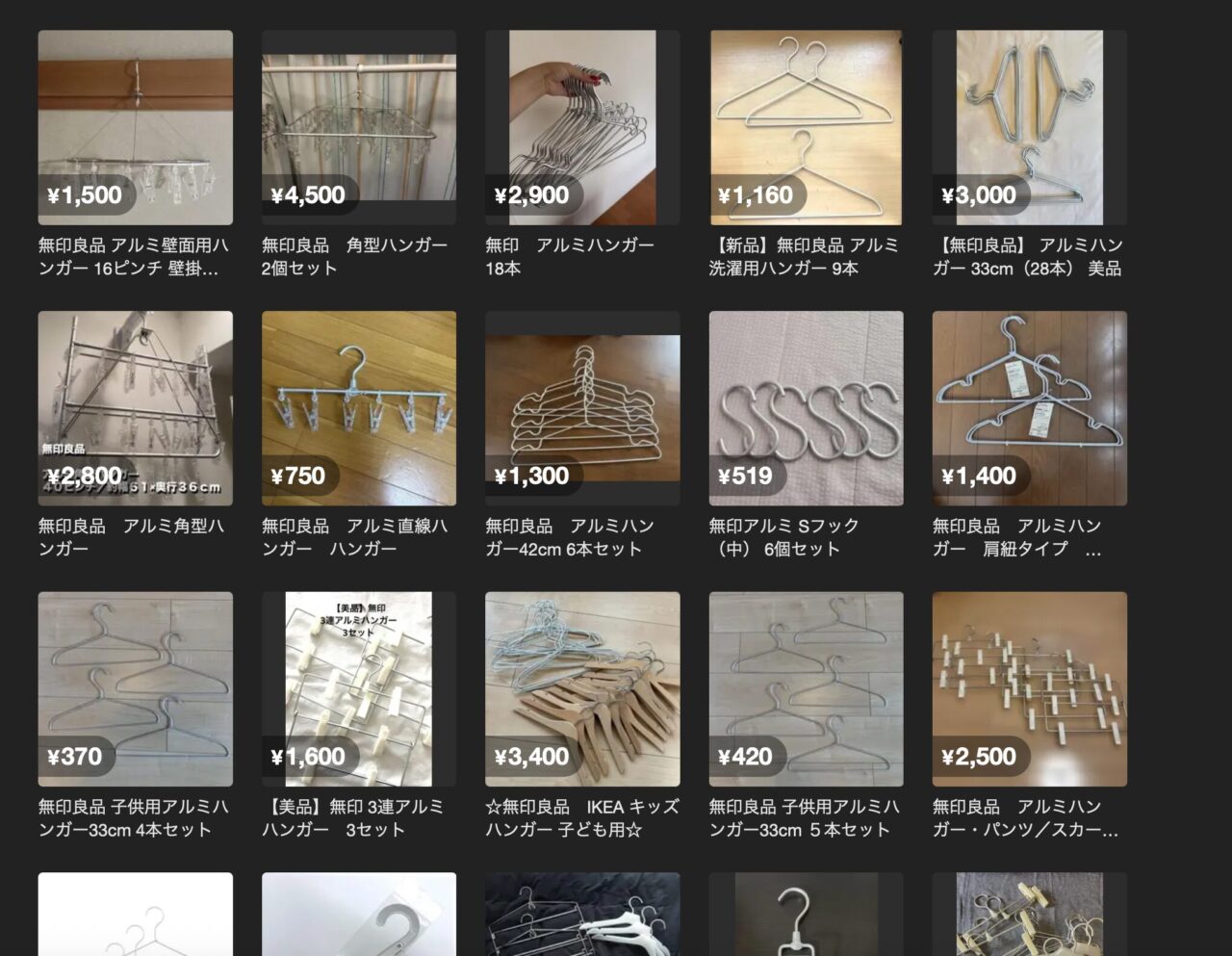The image size is (1232, 956).
Task: Open the ¥1,300 42cm 6本セット photo
Action: pos(582,408)
